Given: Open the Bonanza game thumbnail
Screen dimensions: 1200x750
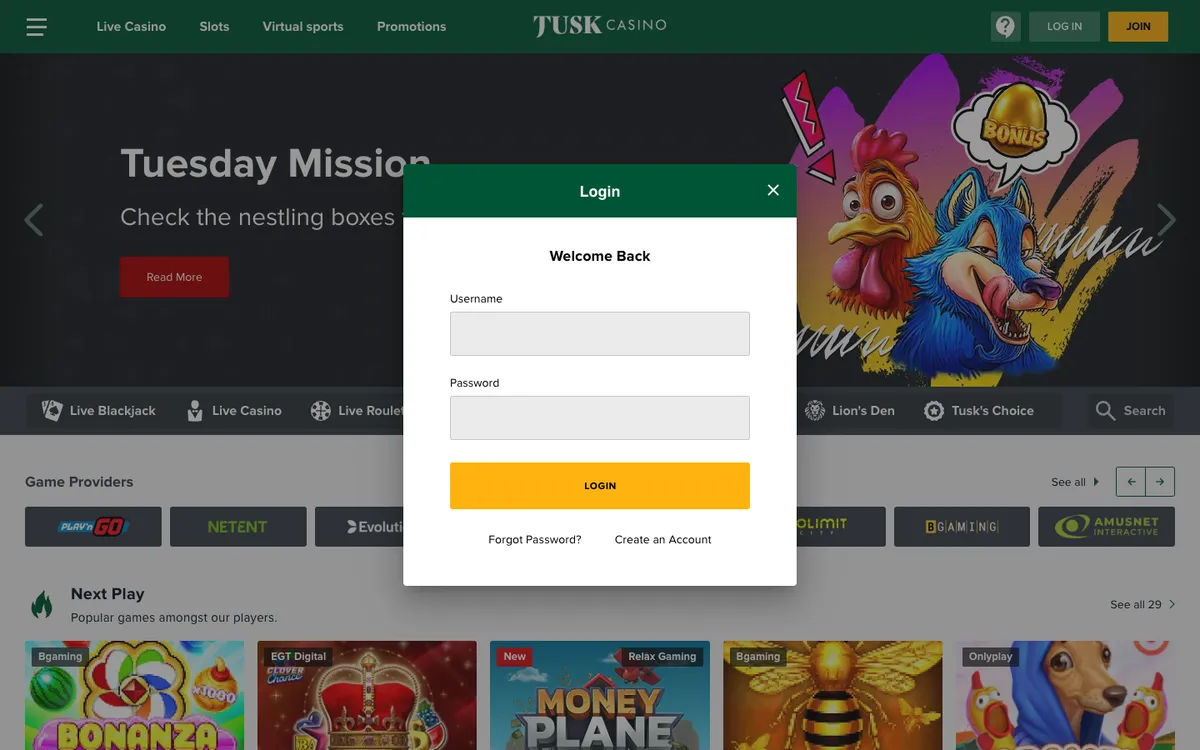Looking at the screenshot, I should 134,696.
